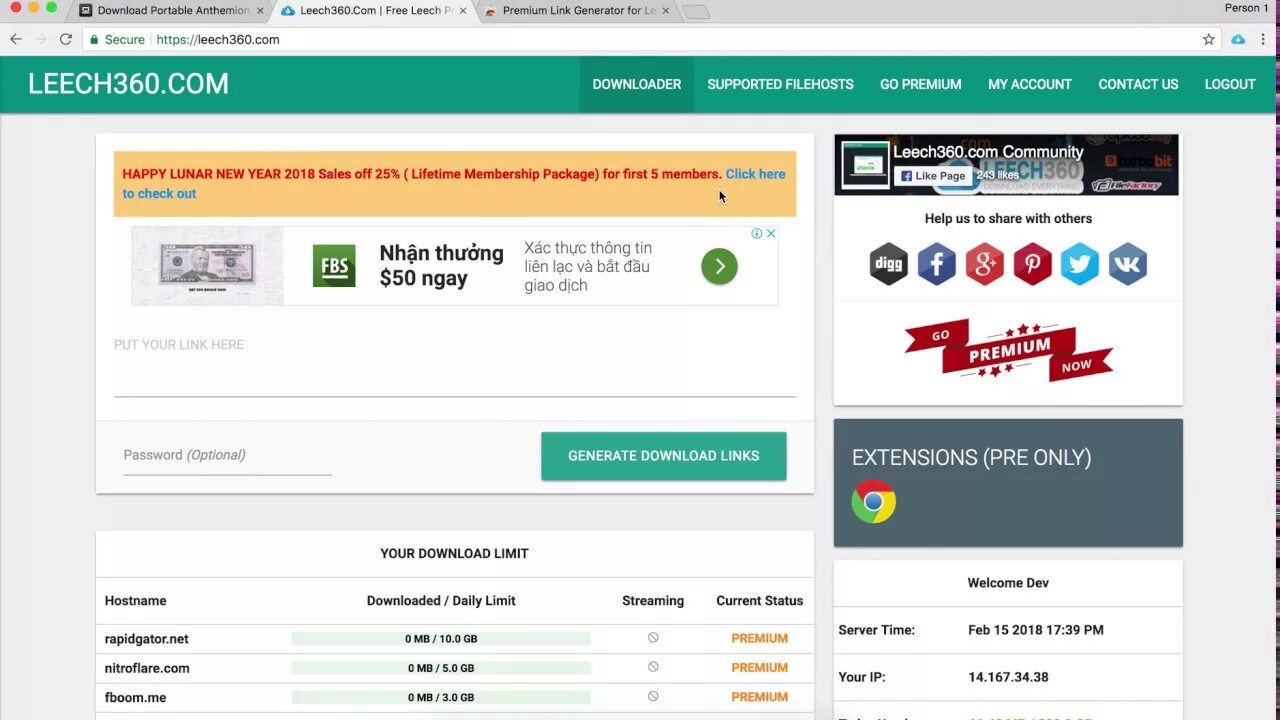Click the 'Downloaded / Daily Limit' header
The width and height of the screenshot is (1280, 720).
point(441,601)
